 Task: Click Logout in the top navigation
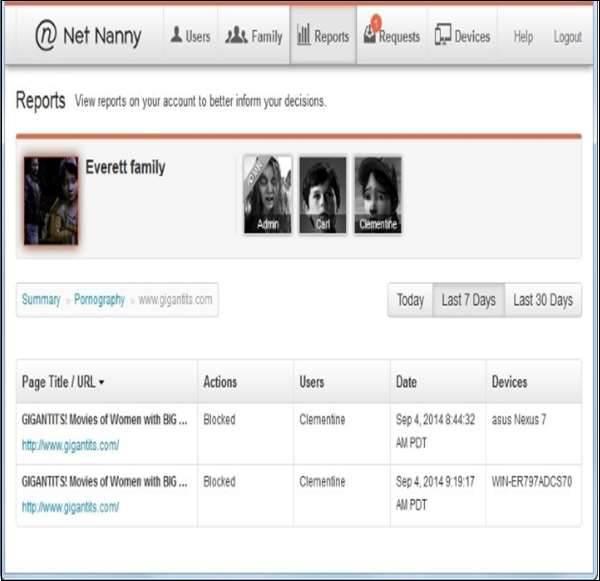click(567, 37)
